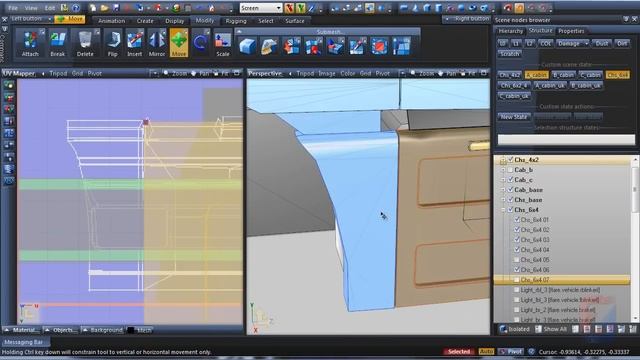640x360 pixels.
Task: Toggle the Y axis constraint icon
Action: point(300,8)
